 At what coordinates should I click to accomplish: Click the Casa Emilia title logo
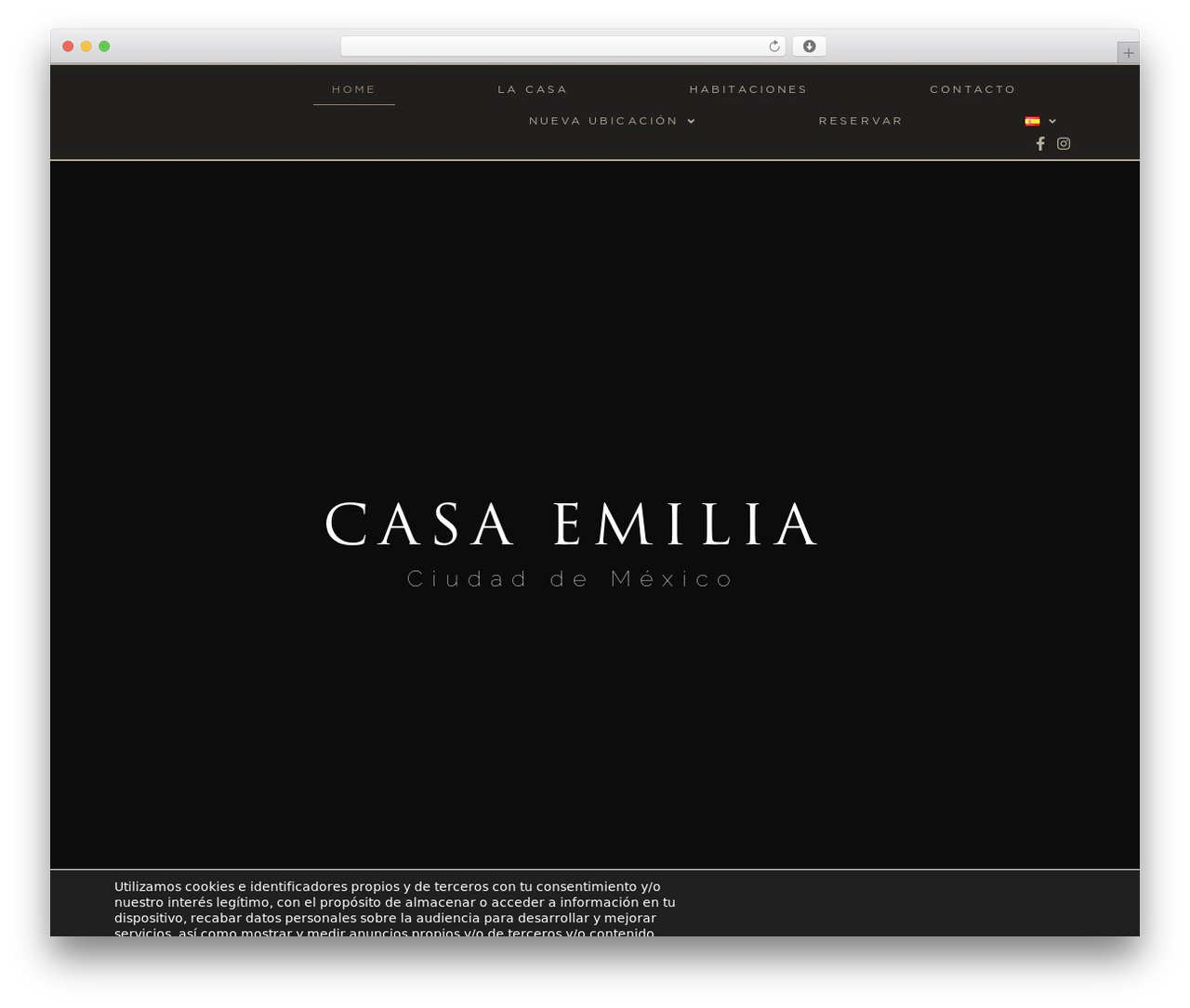pyautogui.click(x=571, y=524)
